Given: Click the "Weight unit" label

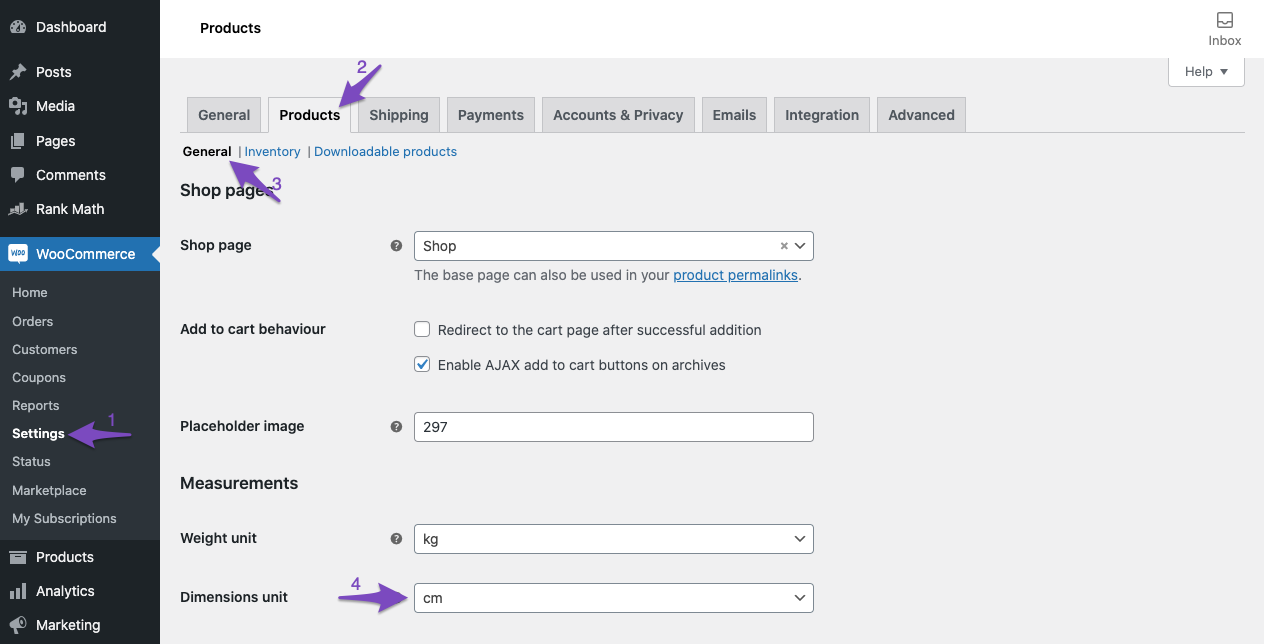Looking at the screenshot, I should (218, 538).
